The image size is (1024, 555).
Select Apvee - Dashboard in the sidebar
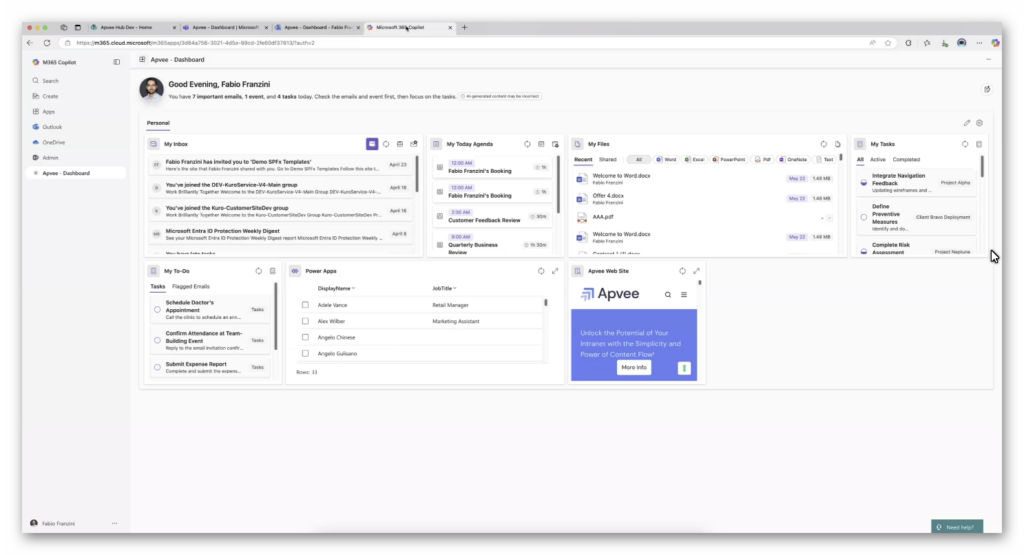65,173
